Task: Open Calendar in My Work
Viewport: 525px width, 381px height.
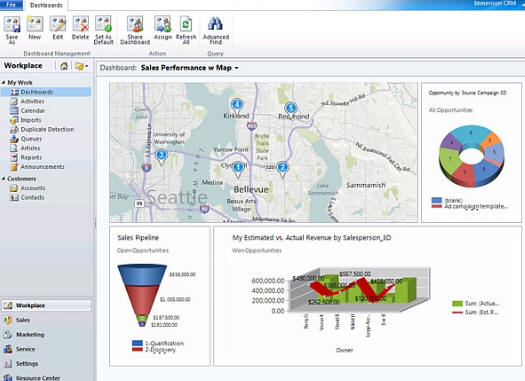Action: pos(32,110)
